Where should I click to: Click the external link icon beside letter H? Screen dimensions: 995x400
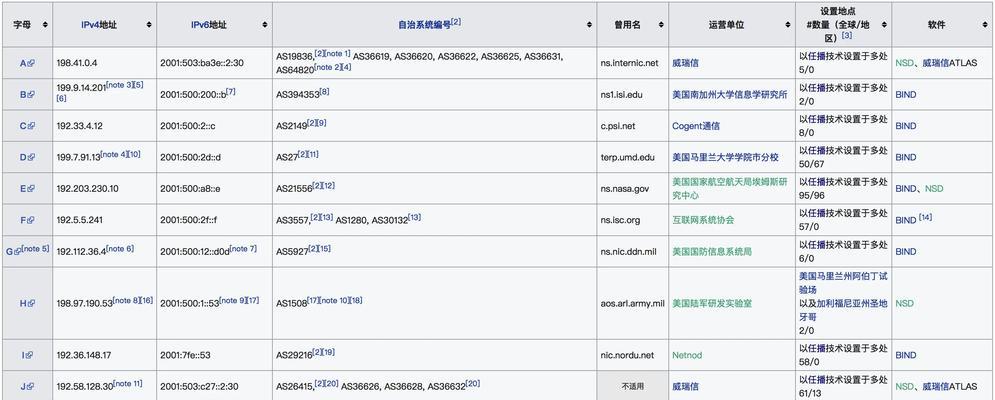click(x=31, y=303)
